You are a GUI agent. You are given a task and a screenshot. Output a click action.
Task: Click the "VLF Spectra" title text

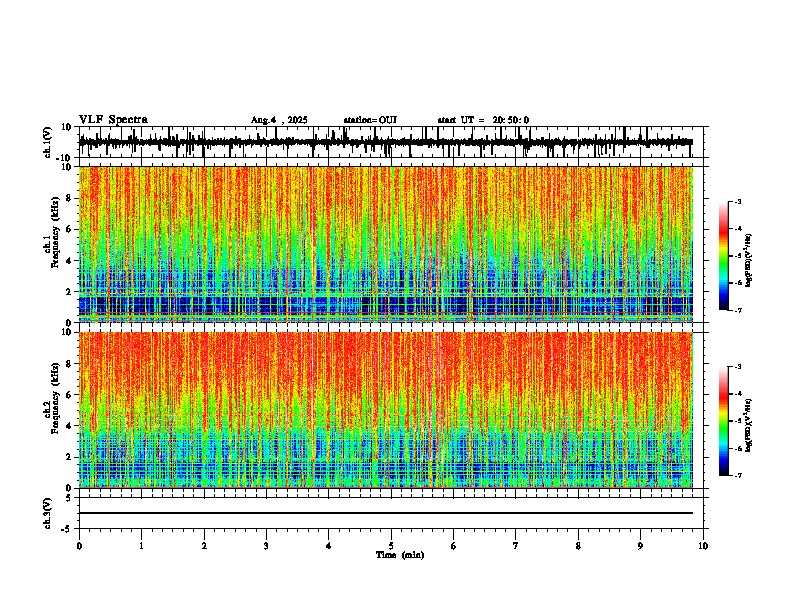(x=113, y=120)
